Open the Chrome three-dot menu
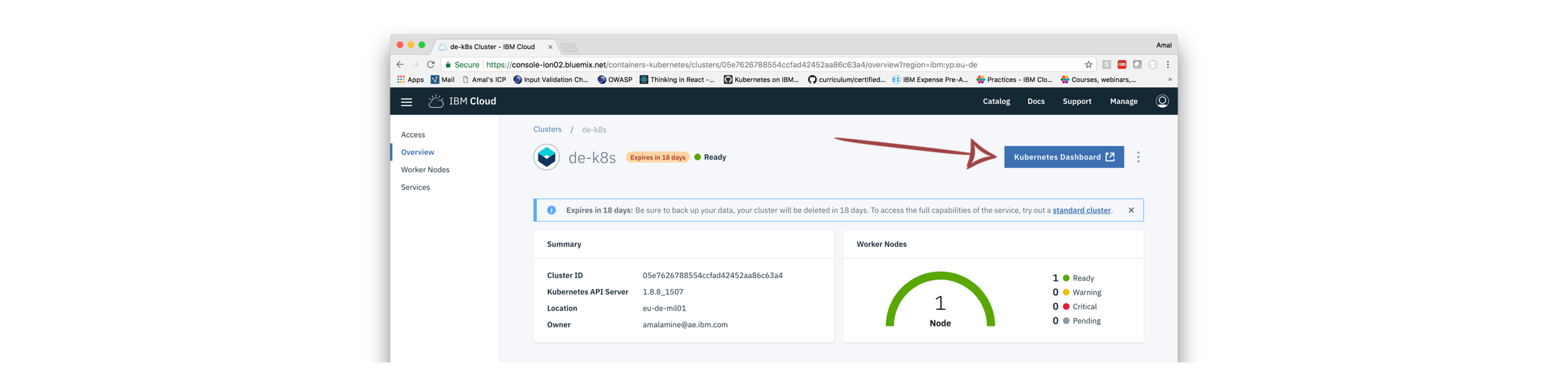This screenshot has width=1568, height=379. coord(1168,65)
